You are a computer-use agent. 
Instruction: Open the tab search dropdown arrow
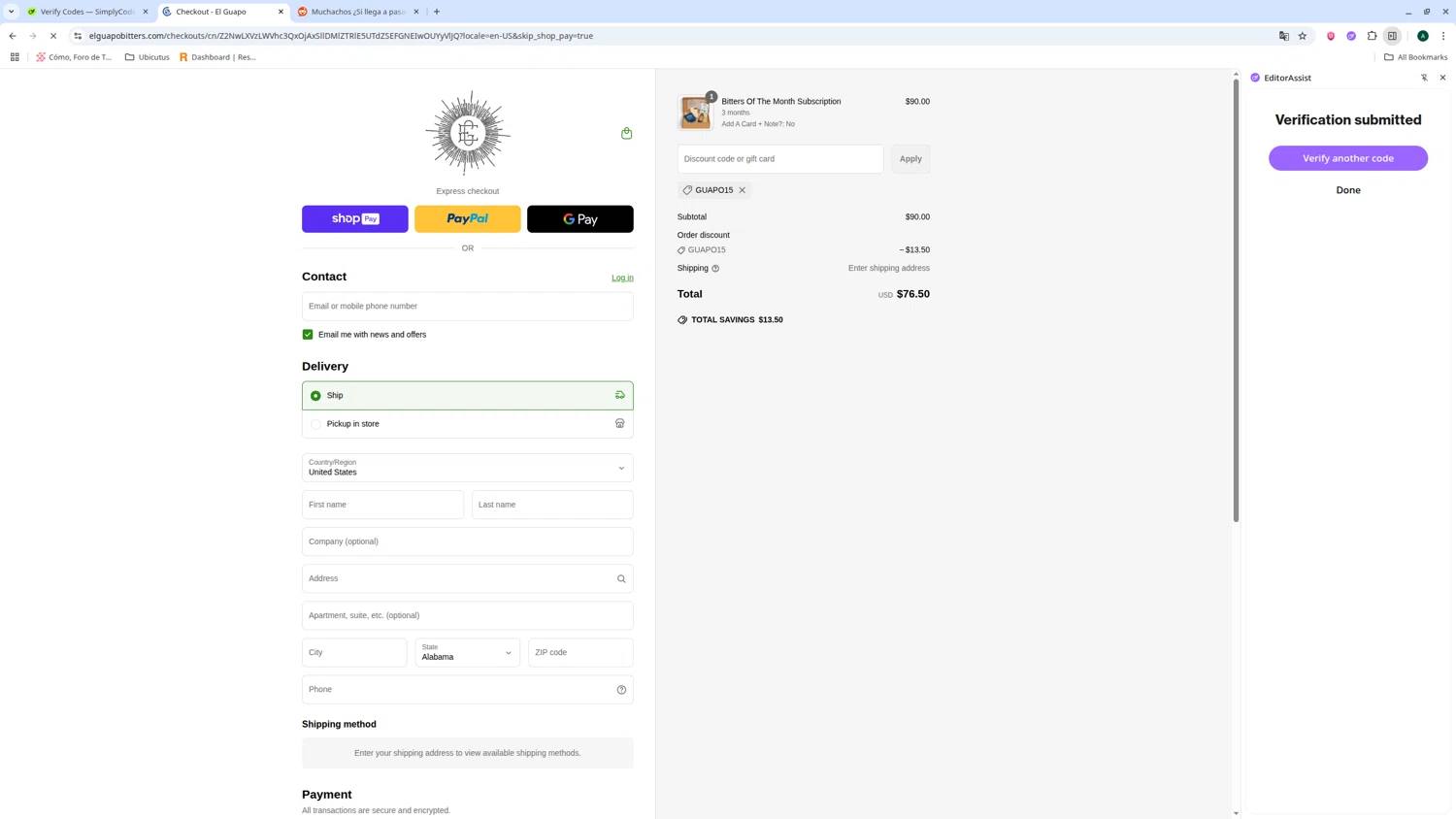click(11, 12)
